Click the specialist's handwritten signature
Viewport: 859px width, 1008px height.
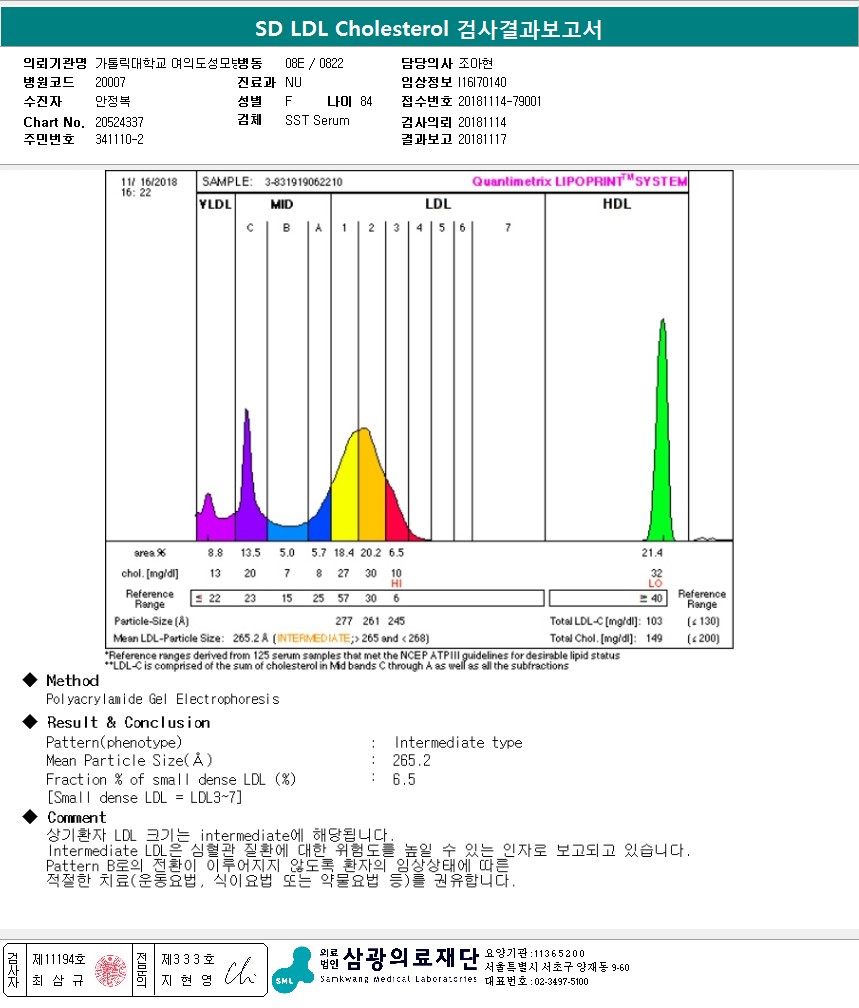(240, 971)
